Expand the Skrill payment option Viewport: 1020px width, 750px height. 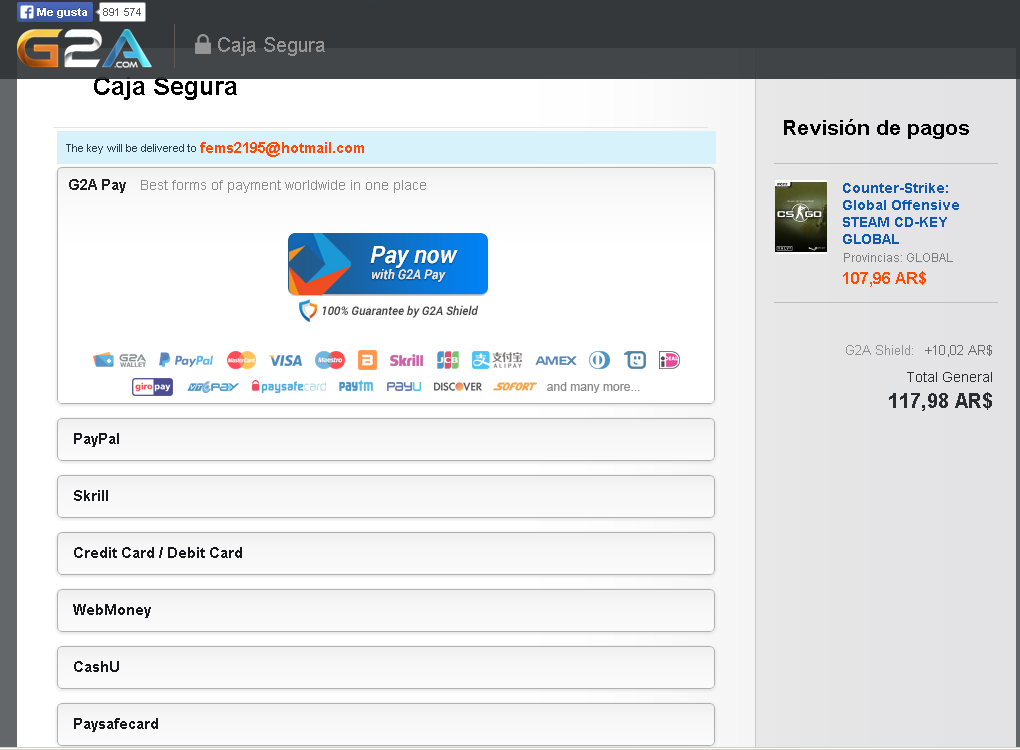tap(386, 496)
